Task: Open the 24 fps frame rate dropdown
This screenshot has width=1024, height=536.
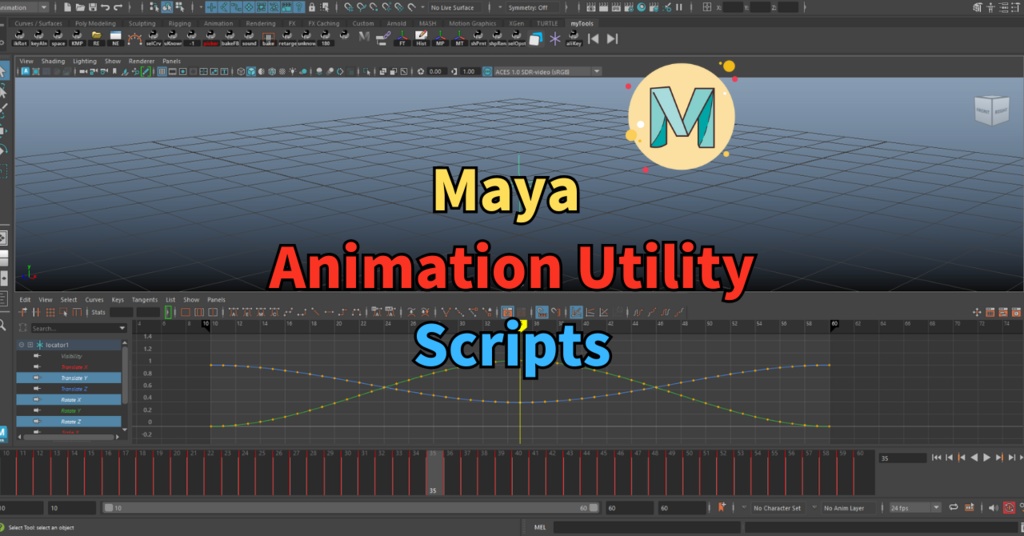Action: pyautogui.click(x=914, y=507)
